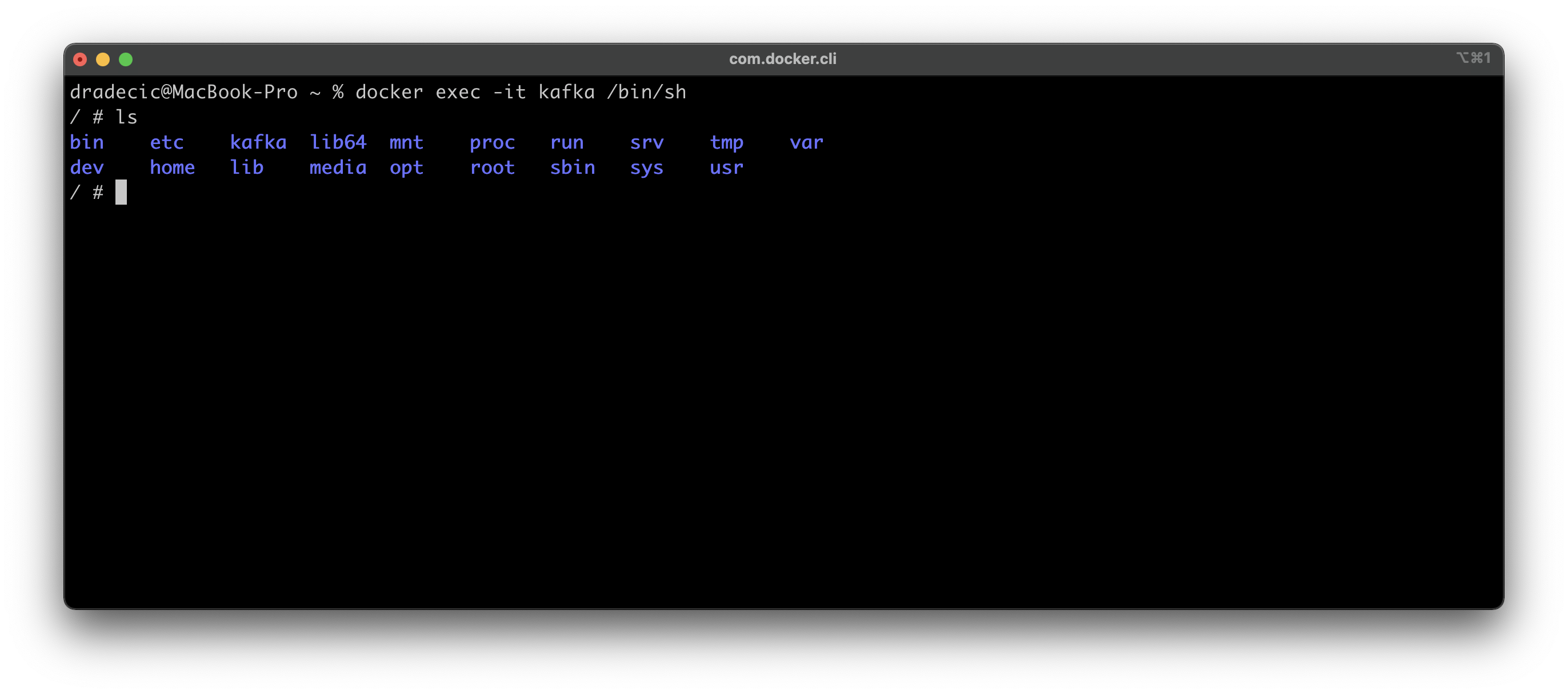Select the home directory name

172,168
